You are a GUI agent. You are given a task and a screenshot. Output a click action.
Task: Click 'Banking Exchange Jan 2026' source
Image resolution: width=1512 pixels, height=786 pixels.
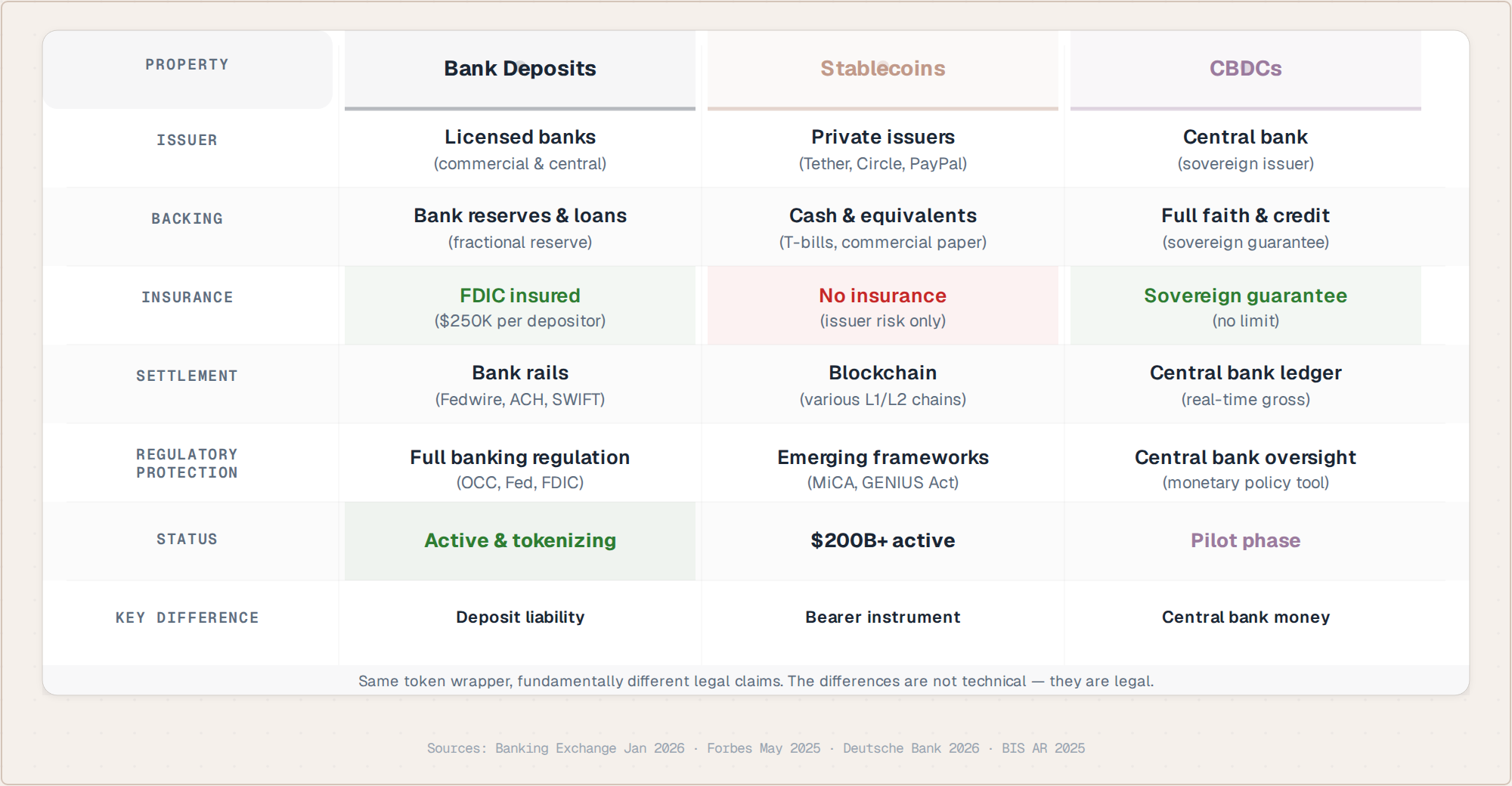[590, 748]
